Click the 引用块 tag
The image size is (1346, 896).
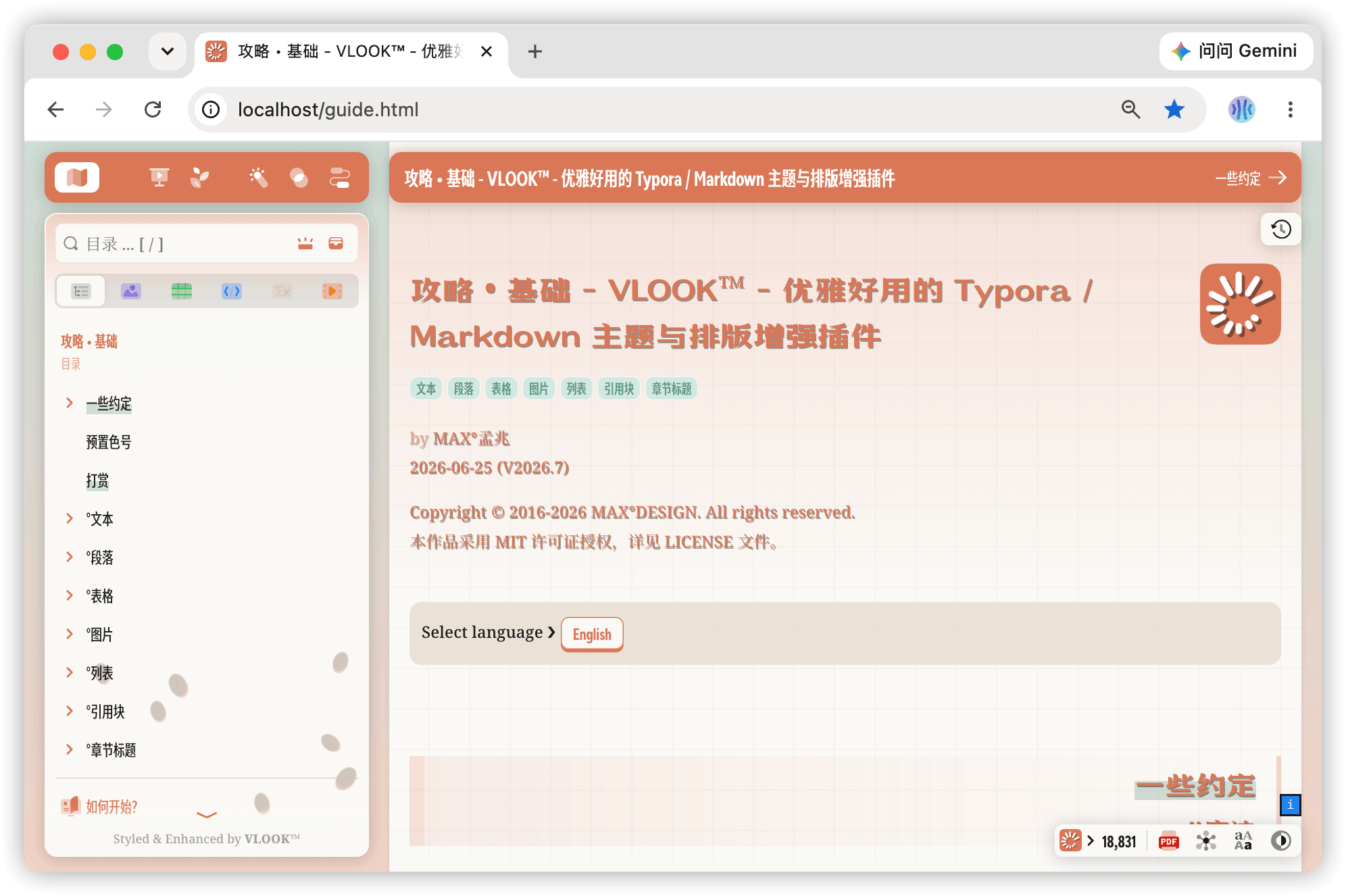coord(619,389)
